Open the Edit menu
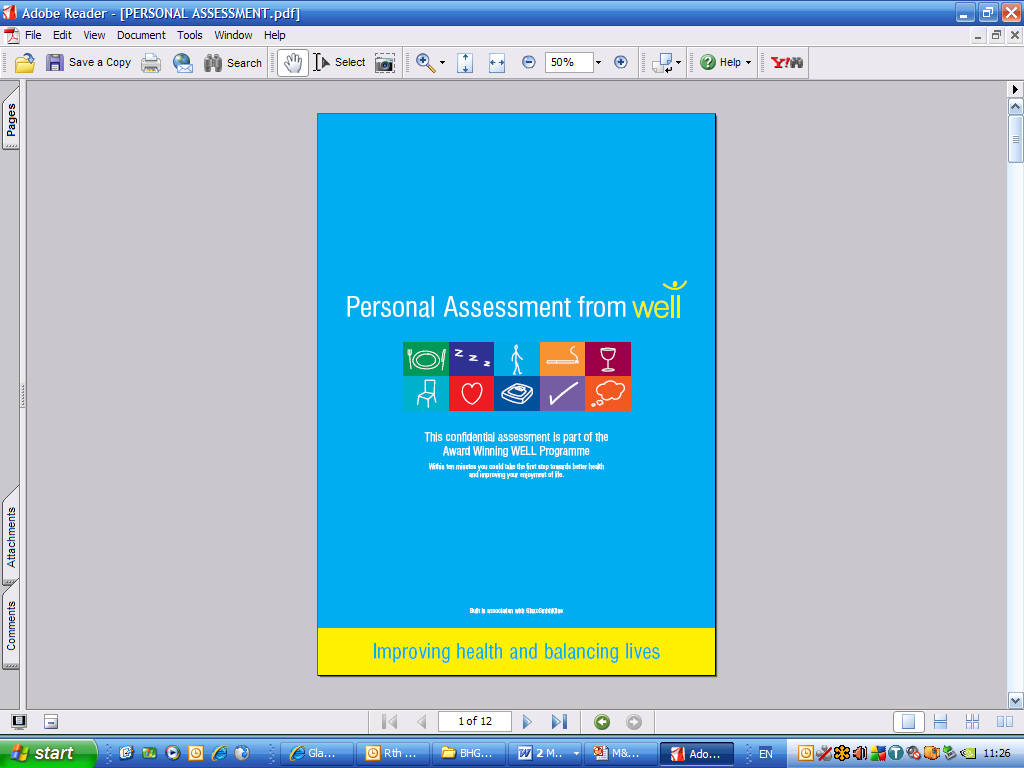1024x768 pixels. [x=62, y=35]
